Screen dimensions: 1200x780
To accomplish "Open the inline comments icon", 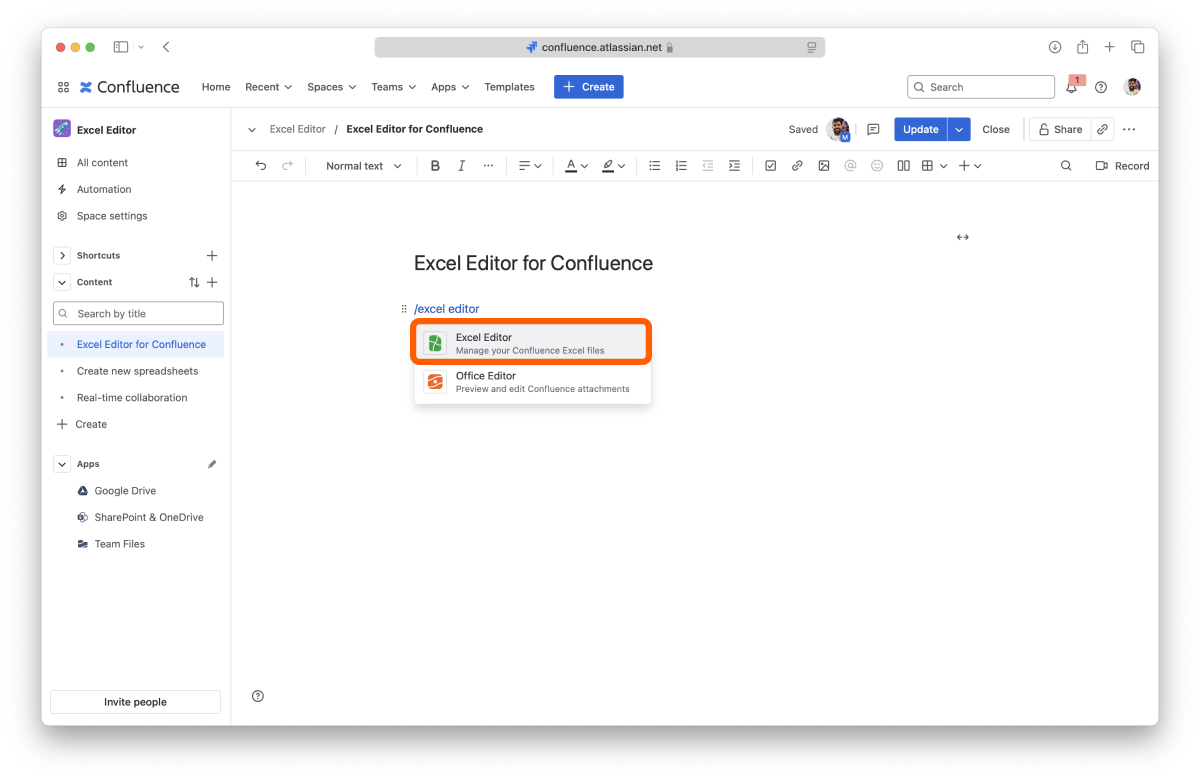I will coord(873,129).
